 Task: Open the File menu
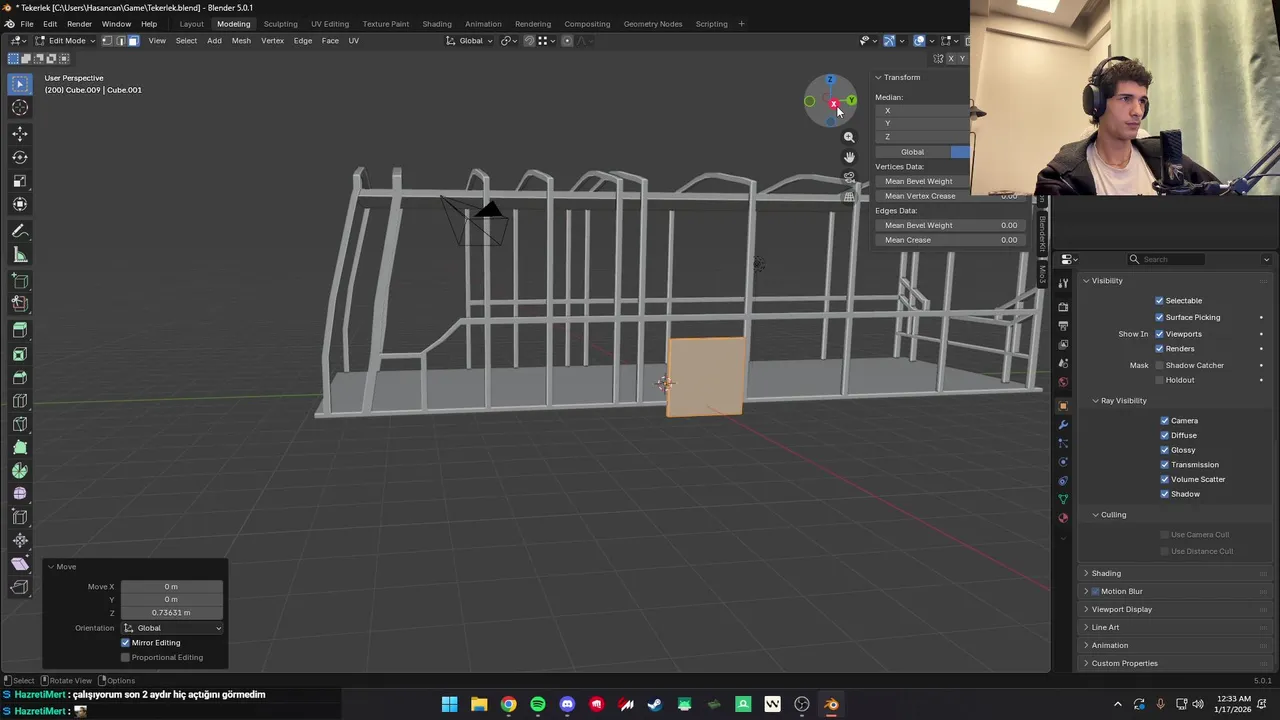[27, 24]
